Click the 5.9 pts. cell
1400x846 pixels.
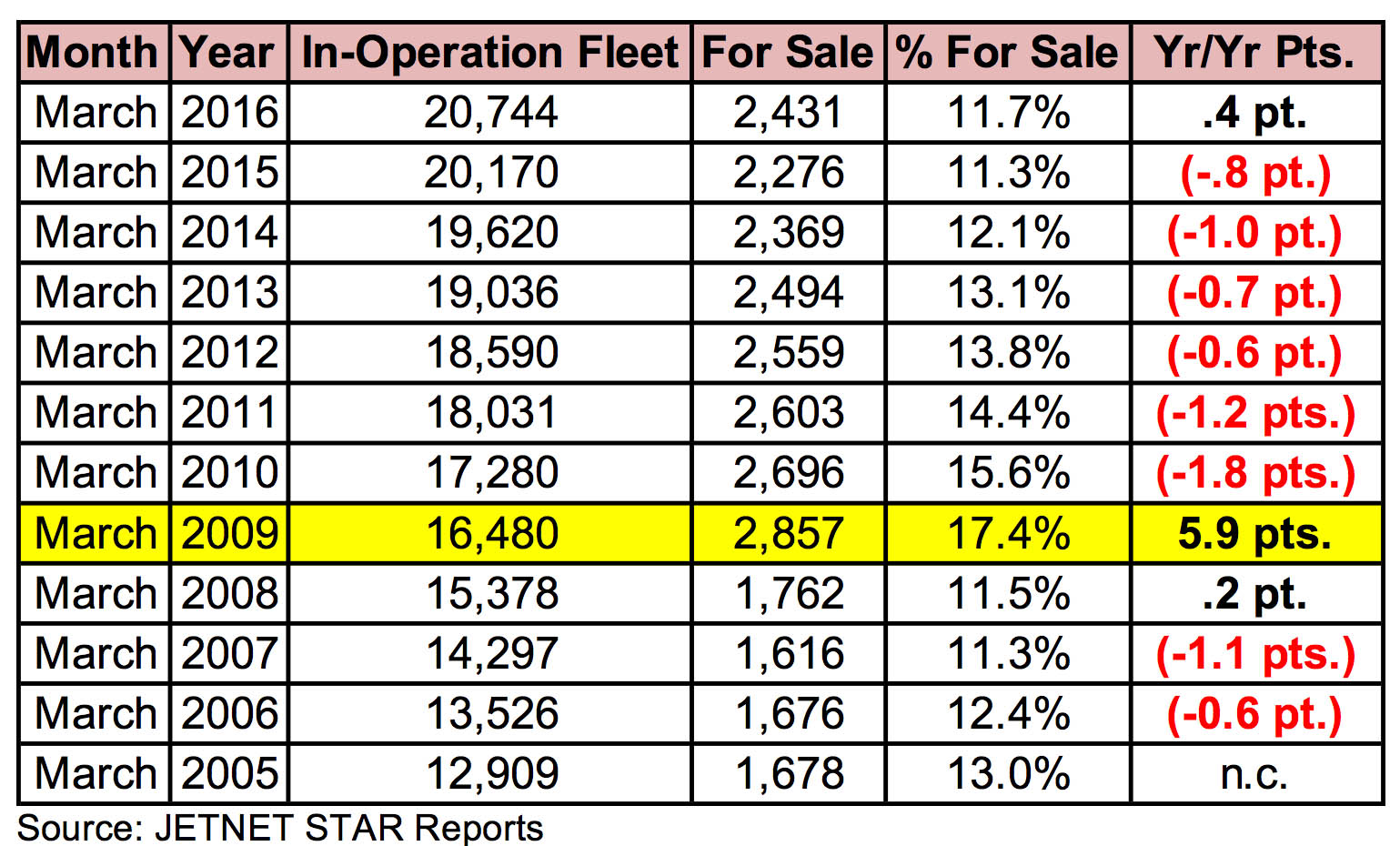click(1254, 533)
